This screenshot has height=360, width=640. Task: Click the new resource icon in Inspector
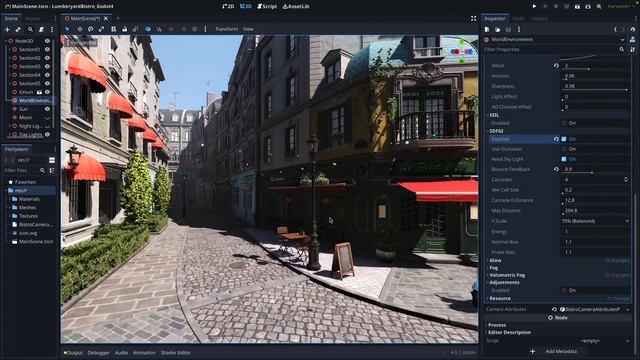coord(487,29)
